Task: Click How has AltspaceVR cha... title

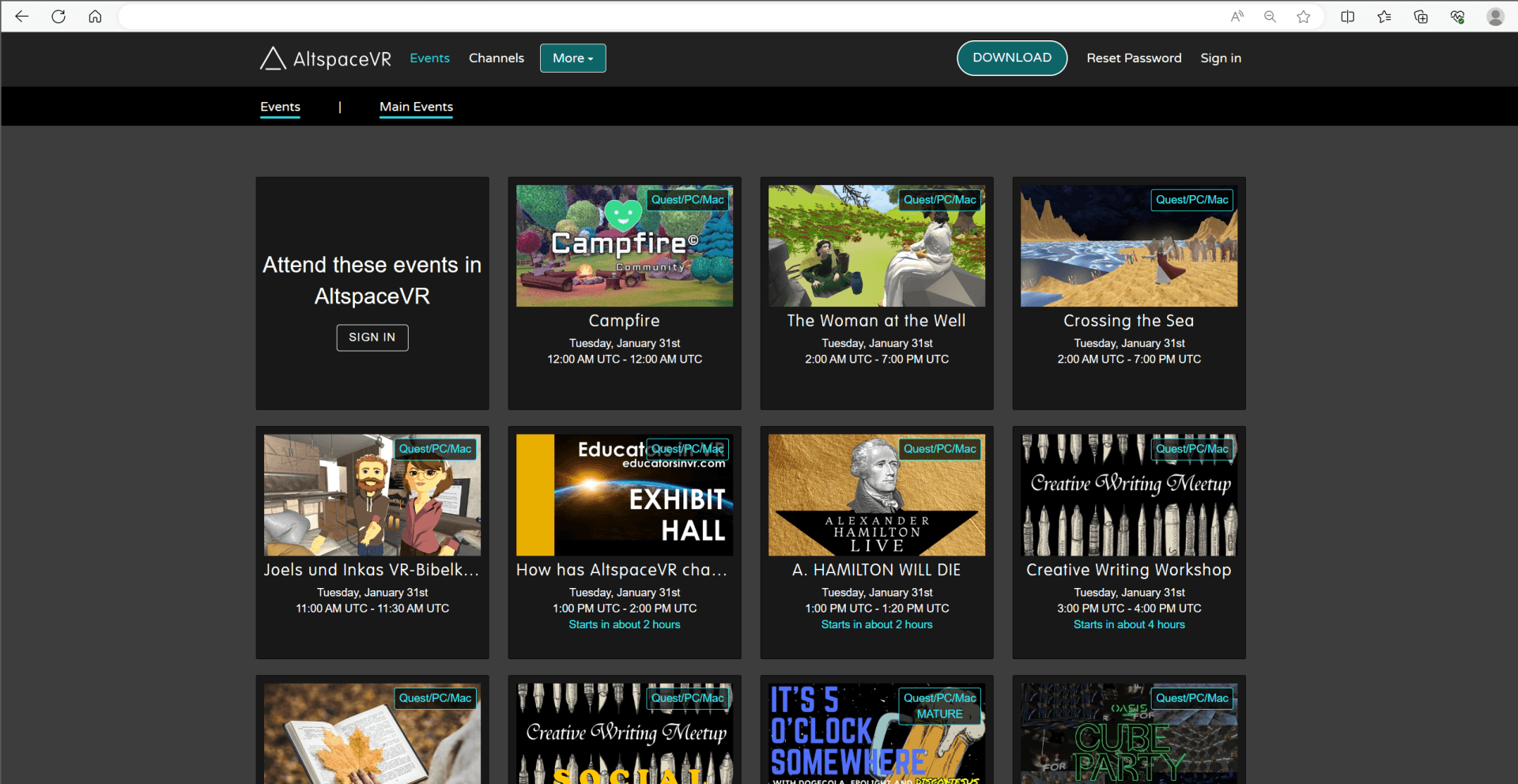Action: 622,570
